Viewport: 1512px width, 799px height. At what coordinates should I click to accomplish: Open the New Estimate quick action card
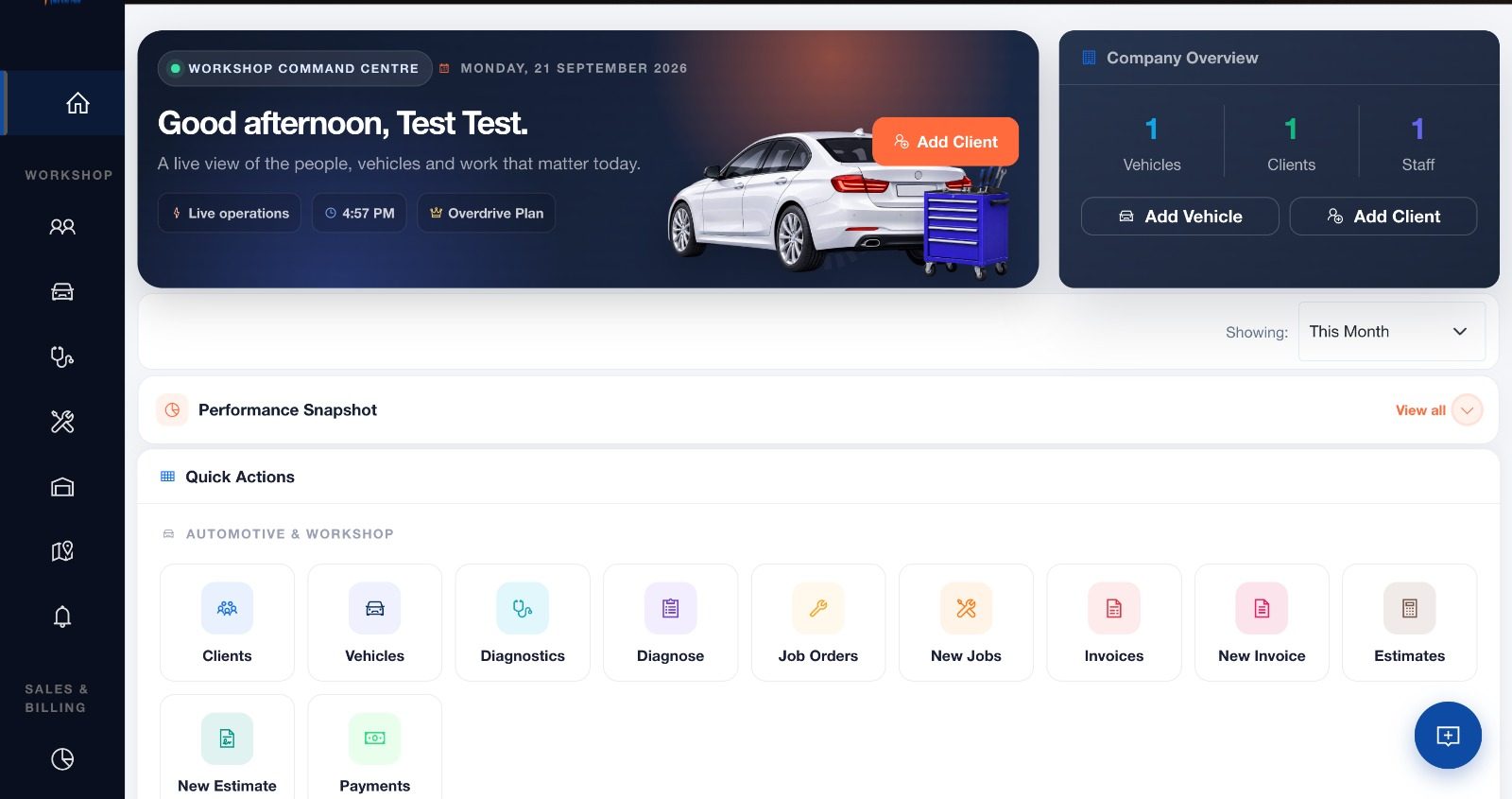tap(227, 747)
